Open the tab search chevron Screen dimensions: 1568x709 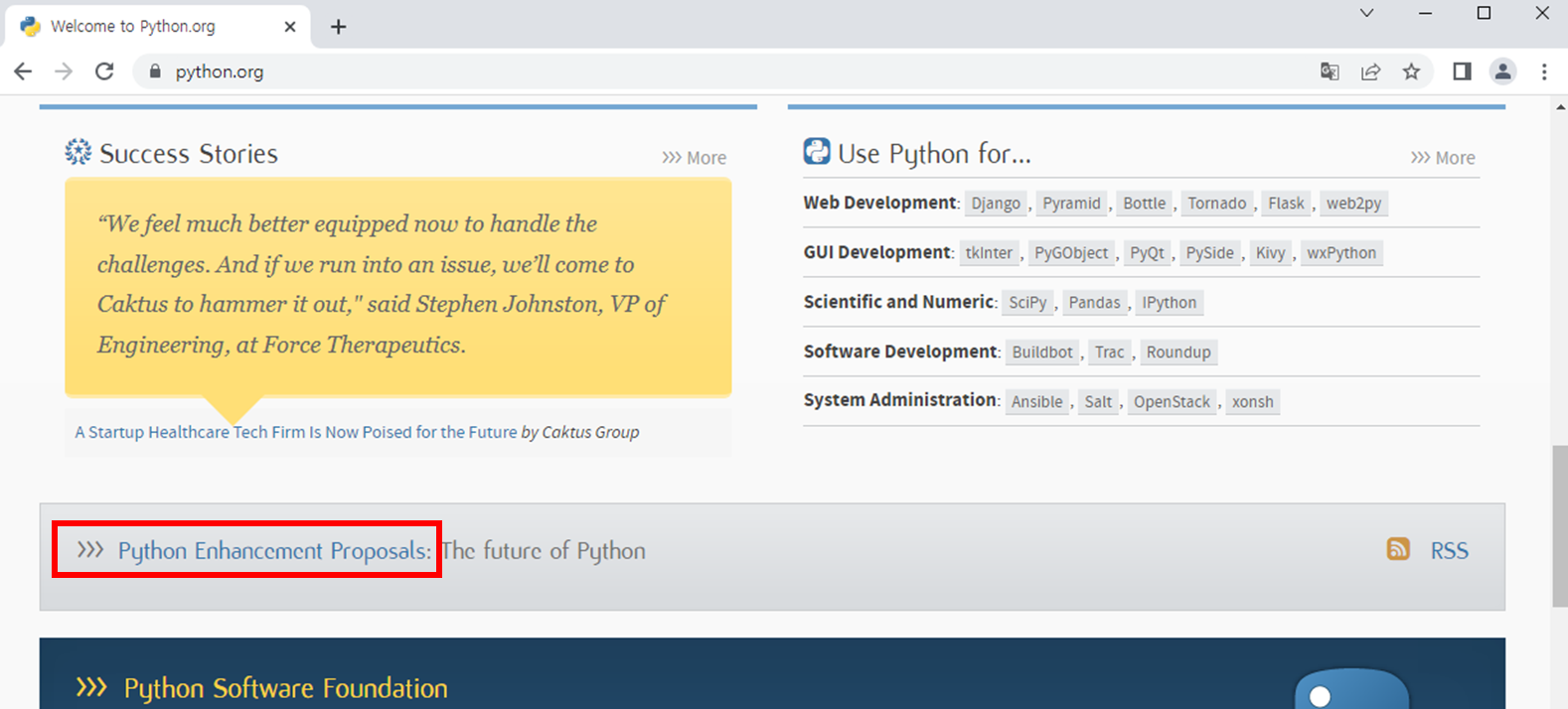[1367, 13]
